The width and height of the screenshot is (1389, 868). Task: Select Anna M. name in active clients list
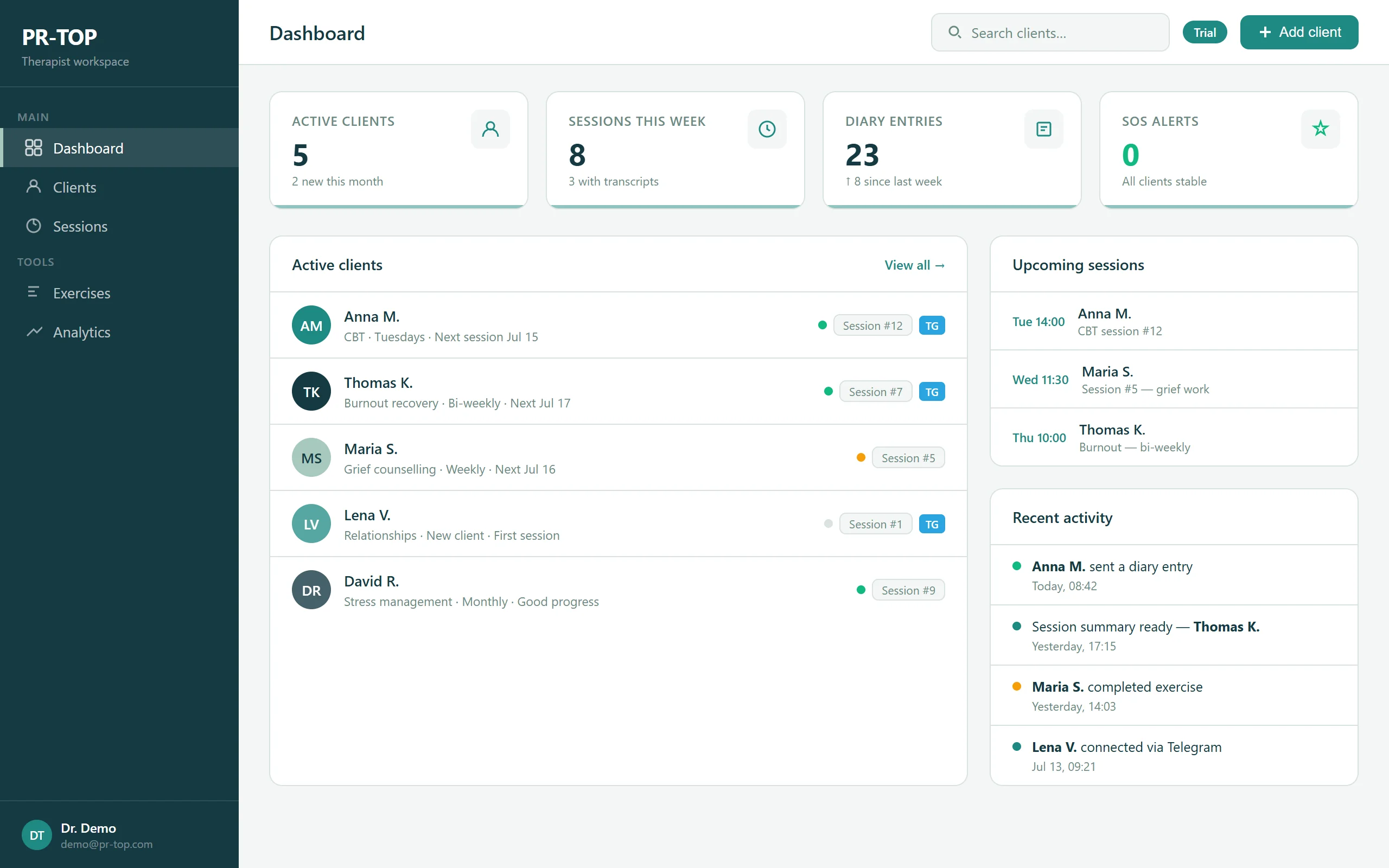(371, 316)
